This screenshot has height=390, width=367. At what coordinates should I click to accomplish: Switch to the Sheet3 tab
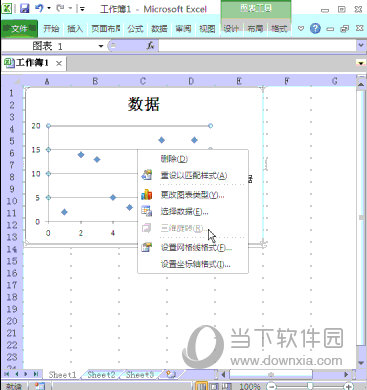click(140, 375)
